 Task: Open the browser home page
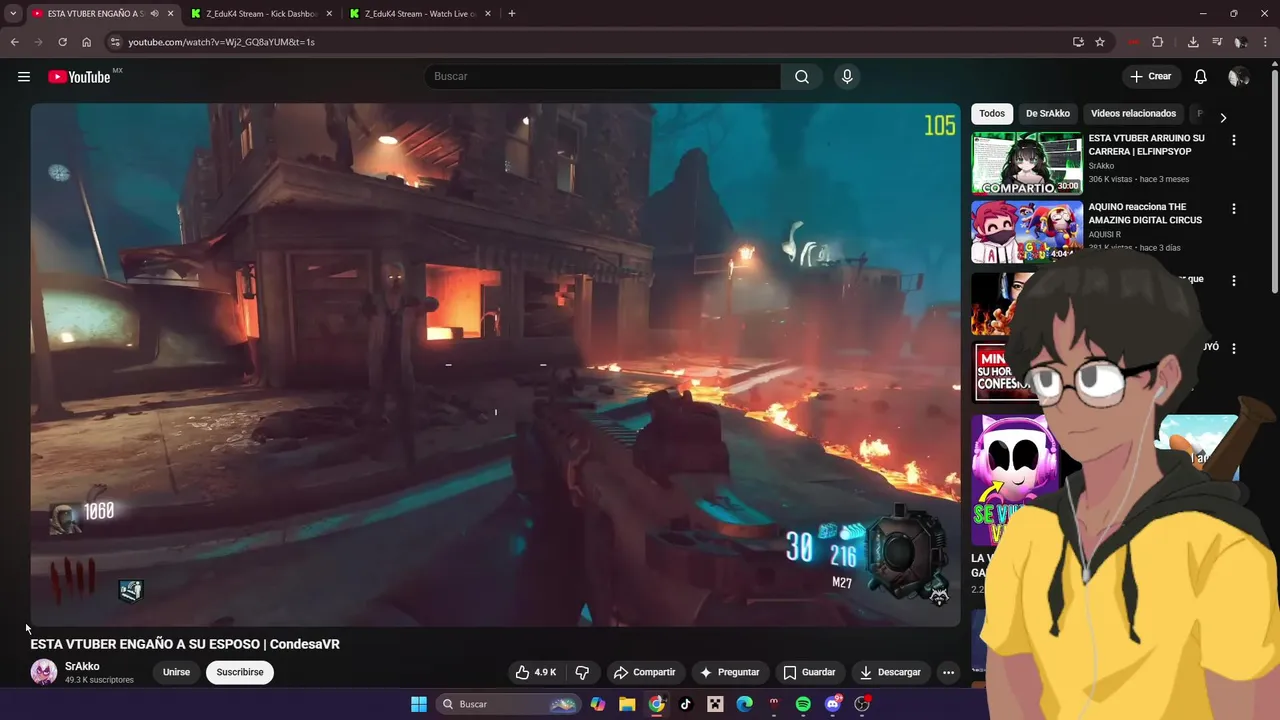(86, 42)
